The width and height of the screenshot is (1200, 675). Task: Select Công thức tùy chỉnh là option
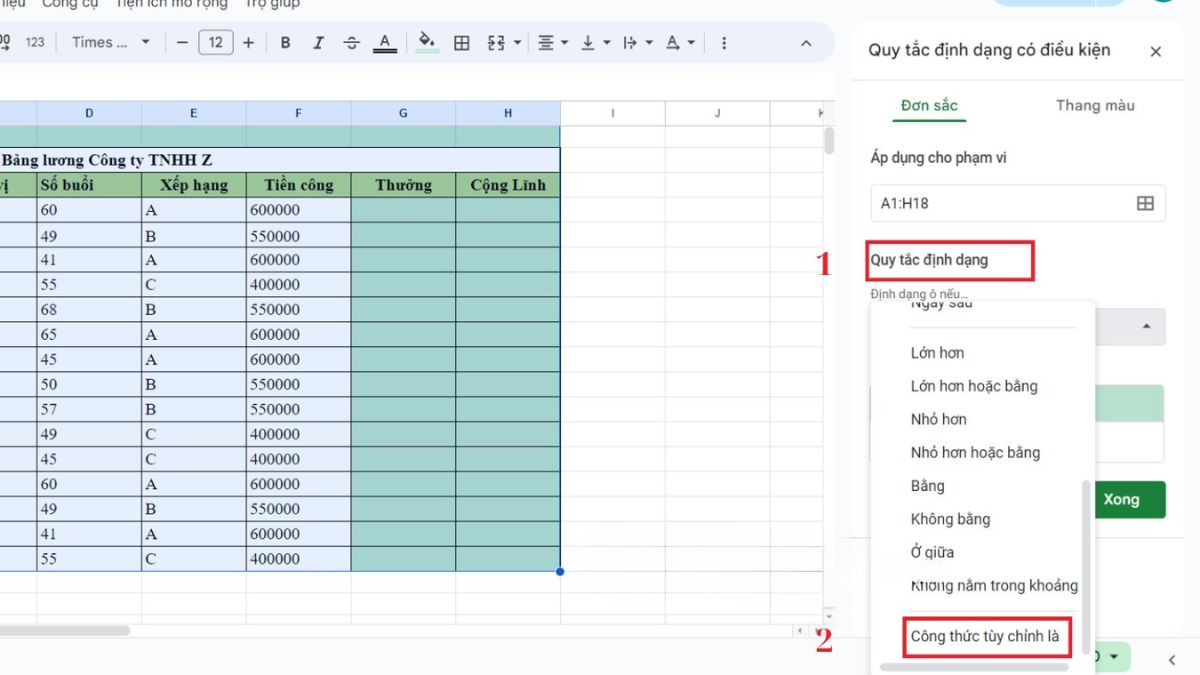coord(984,636)
